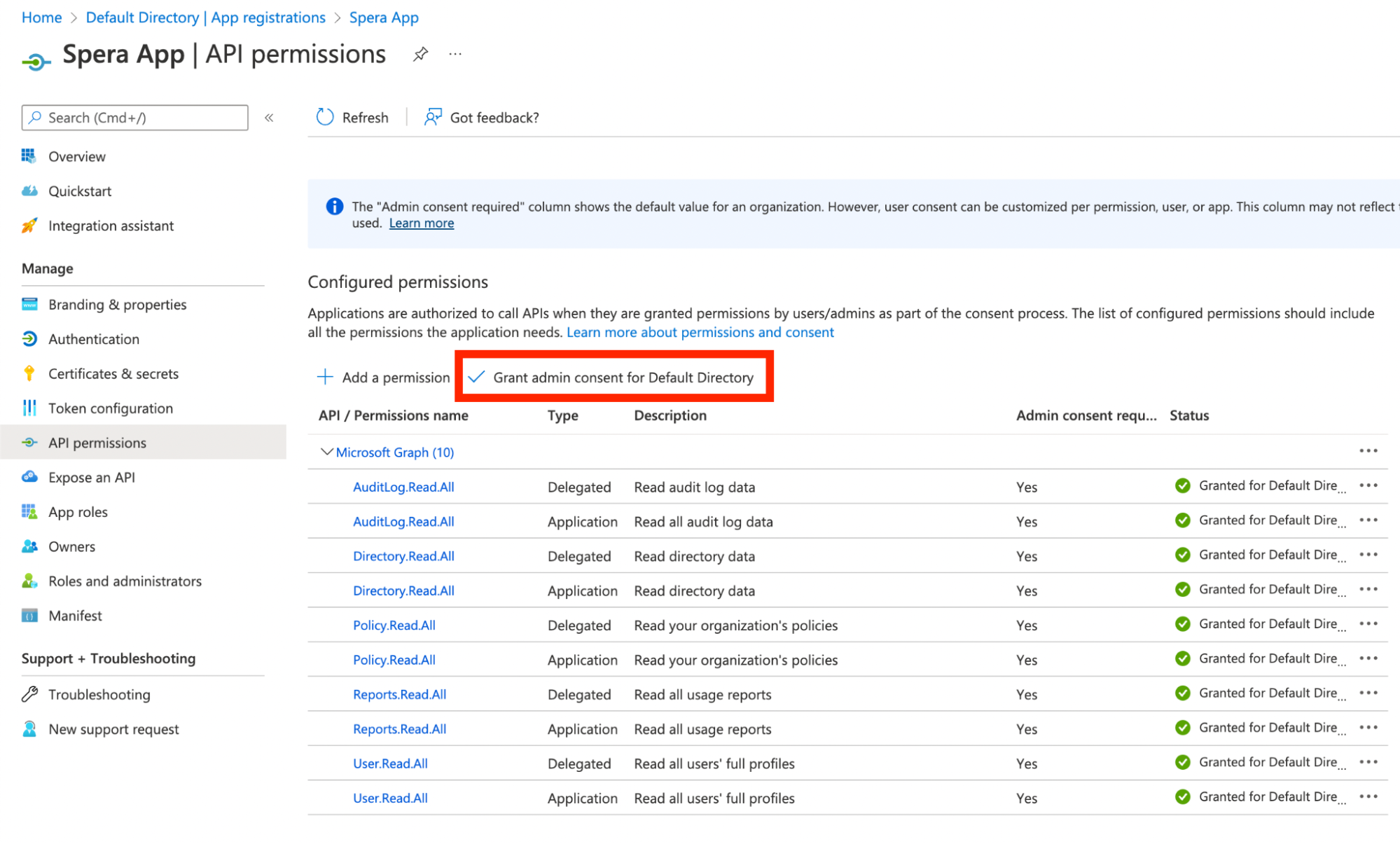
Task: Click Add a permission
Action: tap(384, 378)
